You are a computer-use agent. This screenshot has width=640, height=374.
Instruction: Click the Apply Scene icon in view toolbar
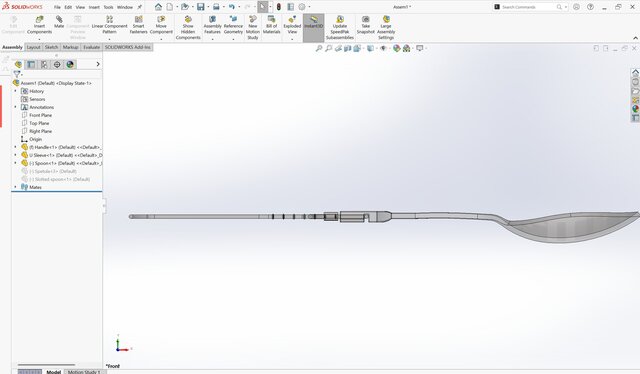coord(407,48)
